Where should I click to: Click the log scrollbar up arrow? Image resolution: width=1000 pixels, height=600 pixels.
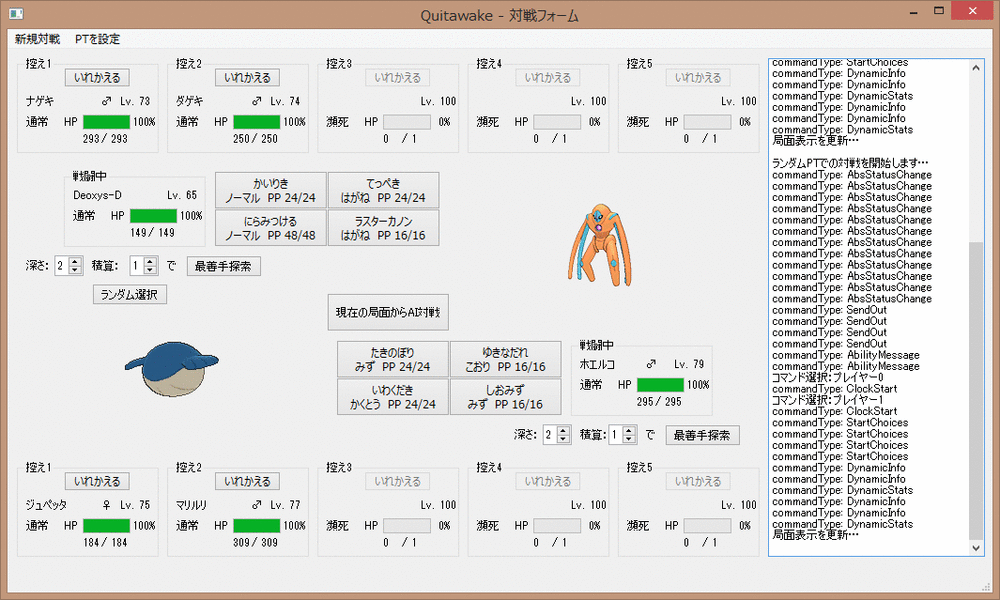point(976,67)
